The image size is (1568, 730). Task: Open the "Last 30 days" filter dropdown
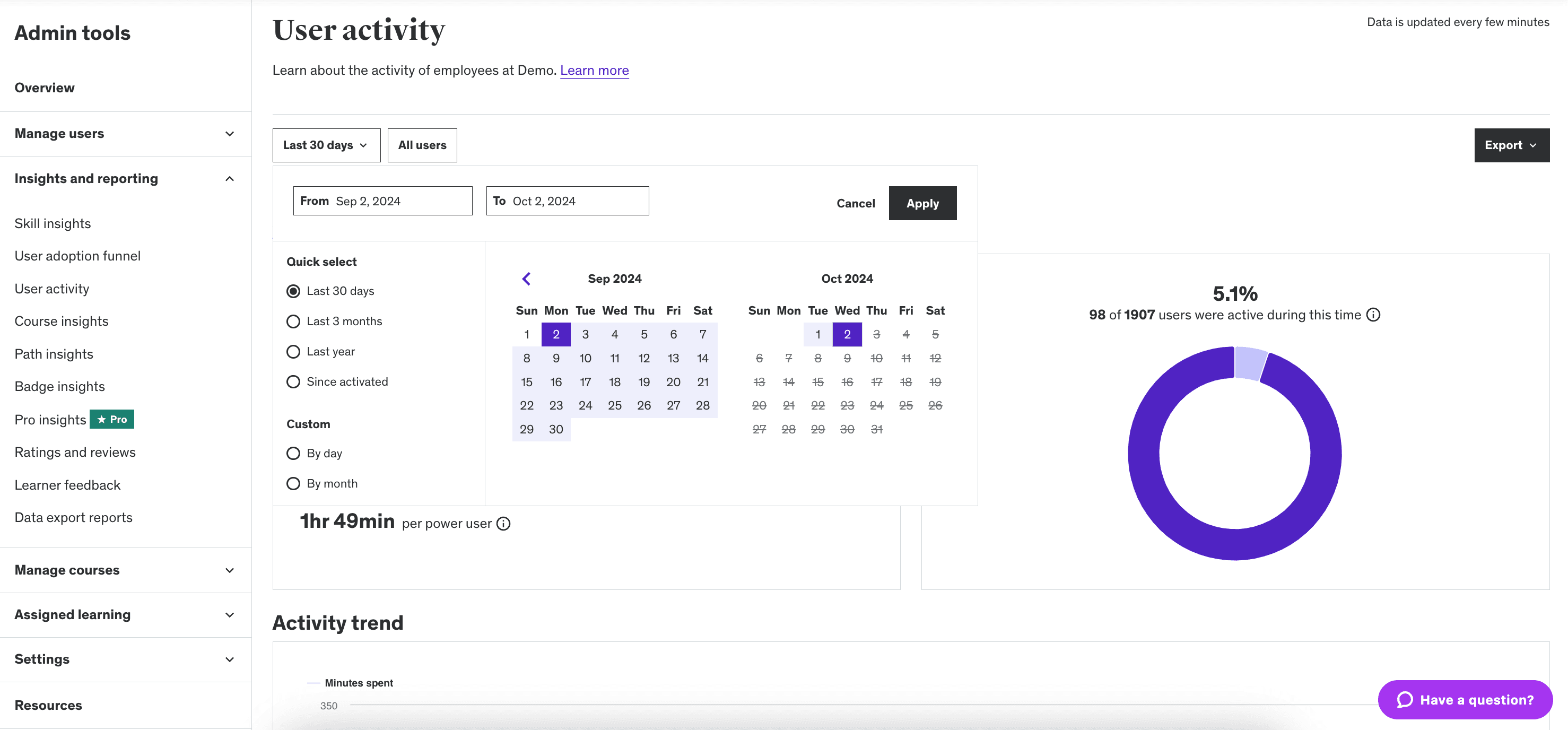pyautogui.click(x=326, y=145)
